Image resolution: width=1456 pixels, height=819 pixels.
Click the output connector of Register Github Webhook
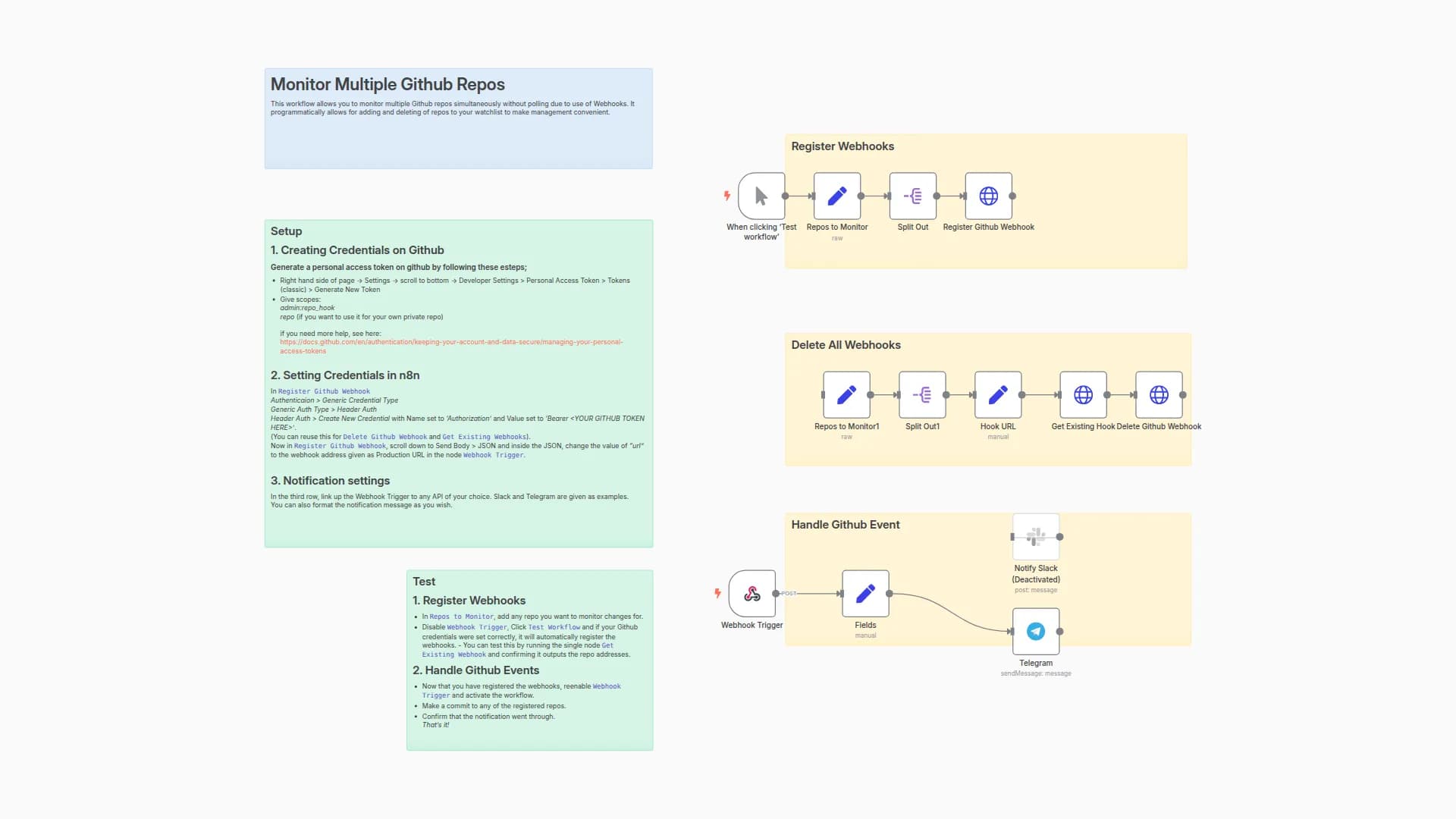[x=1012, y=196]
